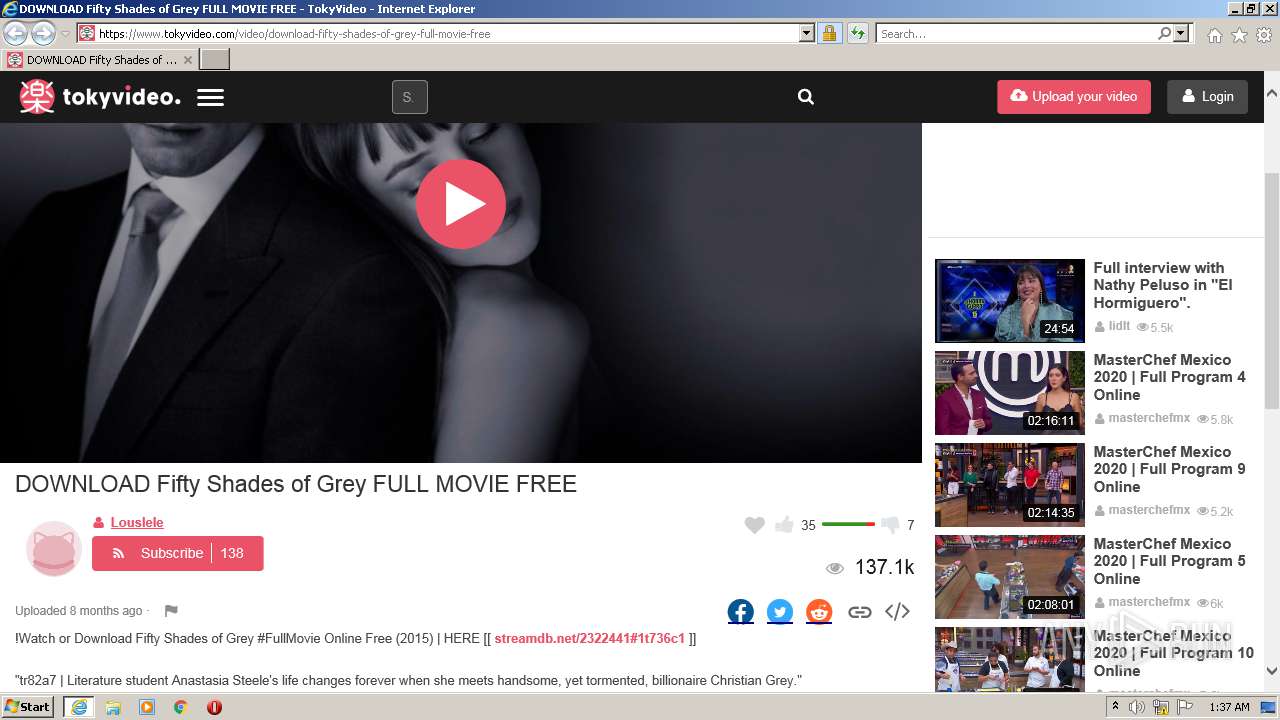Open the IE Home icon
Screen dimensions: 1280x720
(x=1214, y=35)
